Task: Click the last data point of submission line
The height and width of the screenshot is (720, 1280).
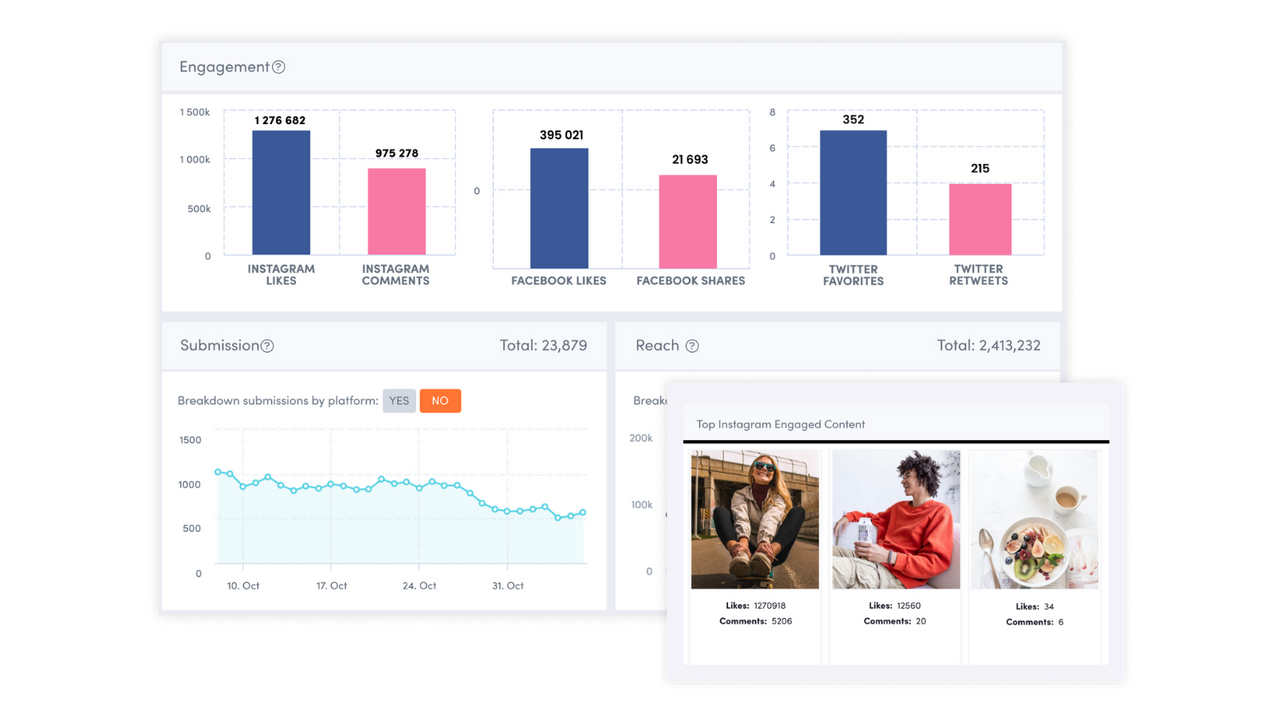Action: point(583,513)
